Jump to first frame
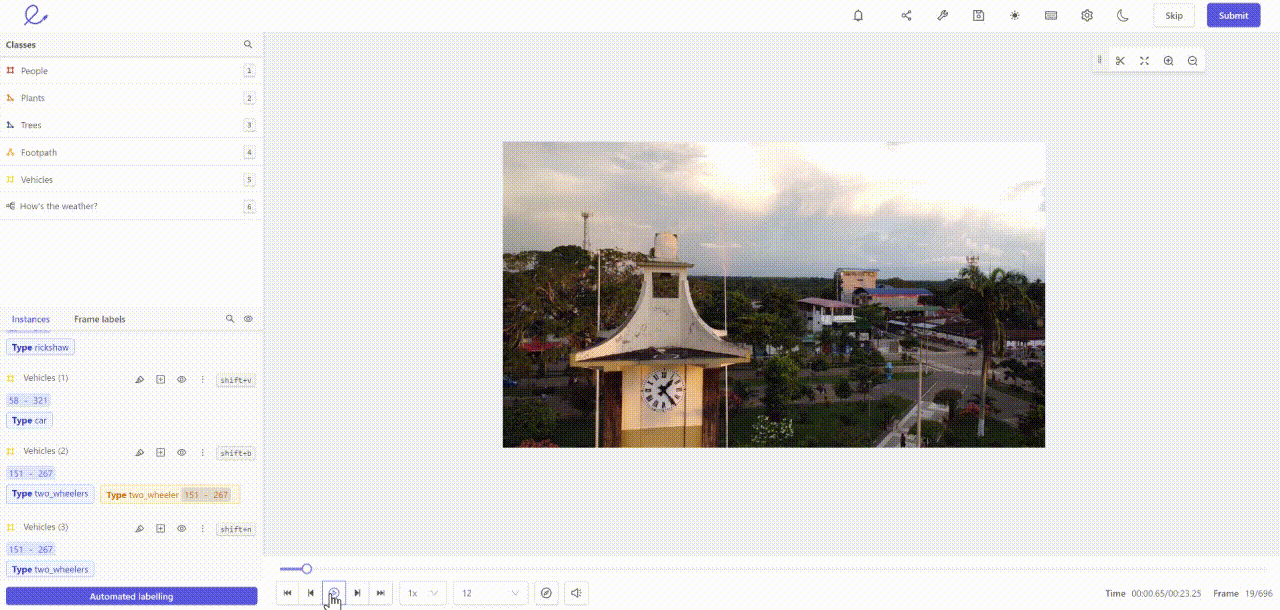 click(287, 593)
